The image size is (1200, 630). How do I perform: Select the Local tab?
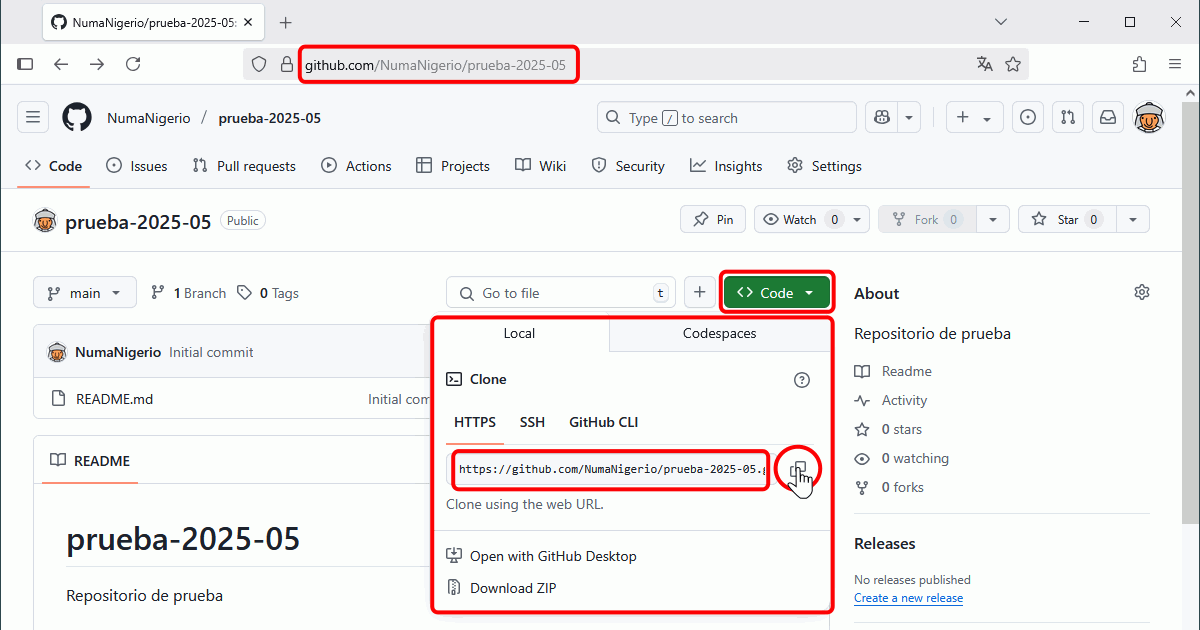tap(520, 334)
